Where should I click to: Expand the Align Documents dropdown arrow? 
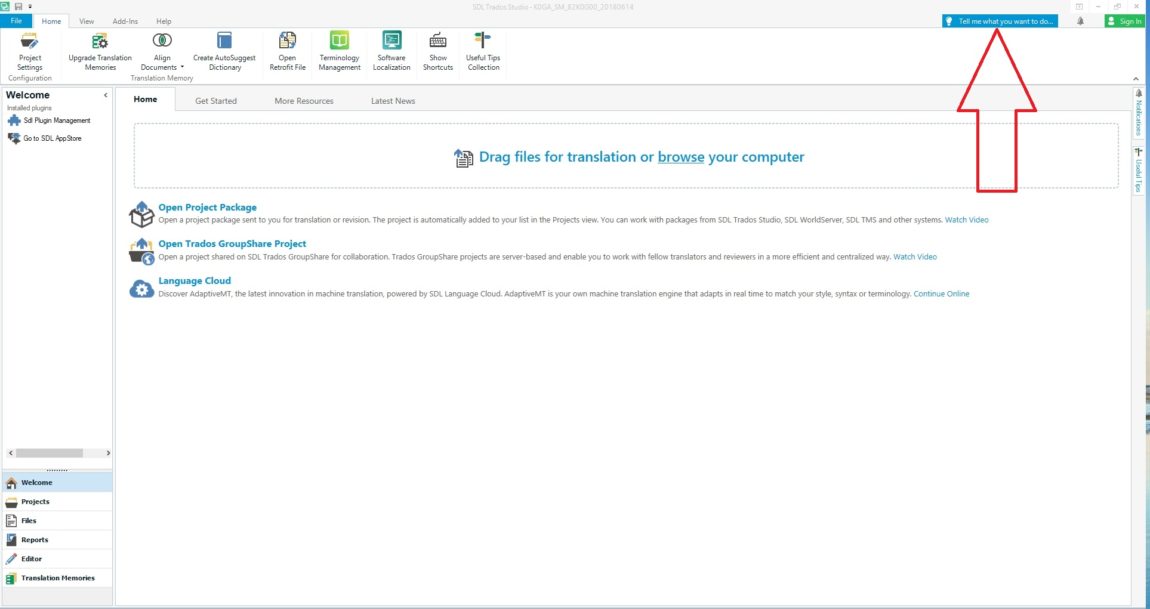(182, 68)
